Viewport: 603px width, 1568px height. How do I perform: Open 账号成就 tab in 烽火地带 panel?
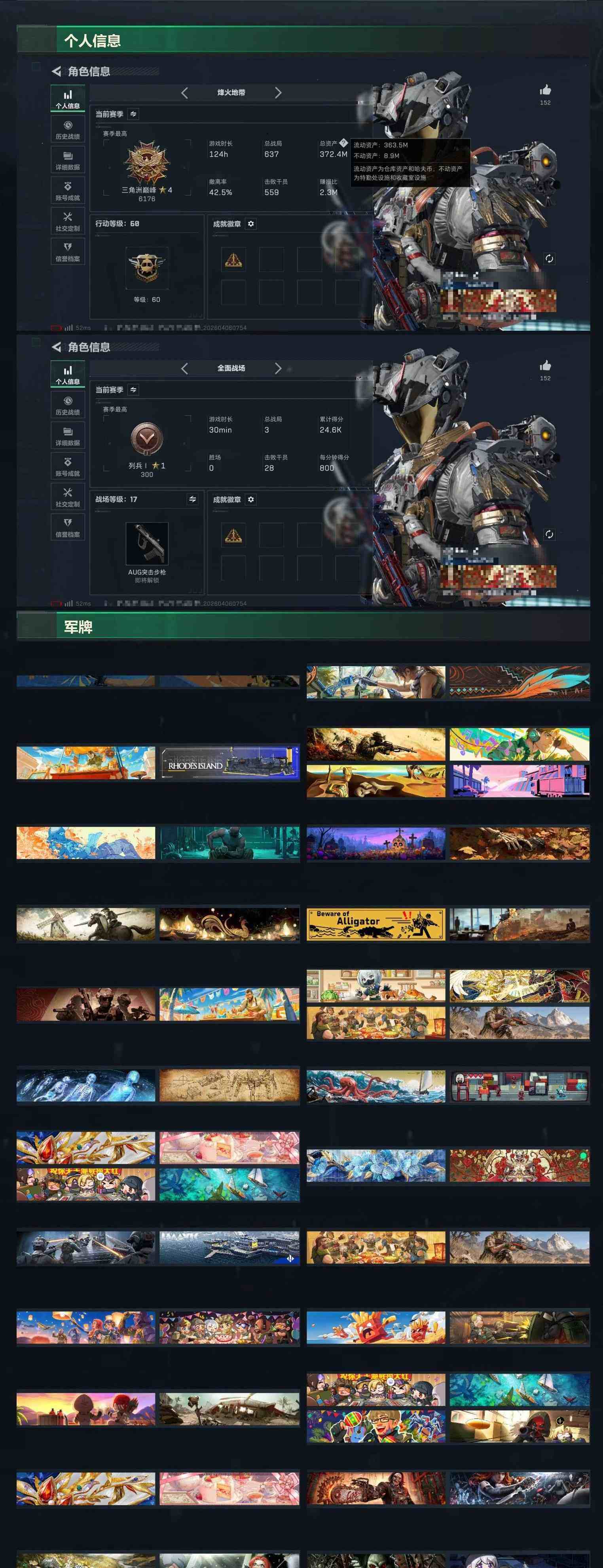pyautogui.click(x=68, y=191)
